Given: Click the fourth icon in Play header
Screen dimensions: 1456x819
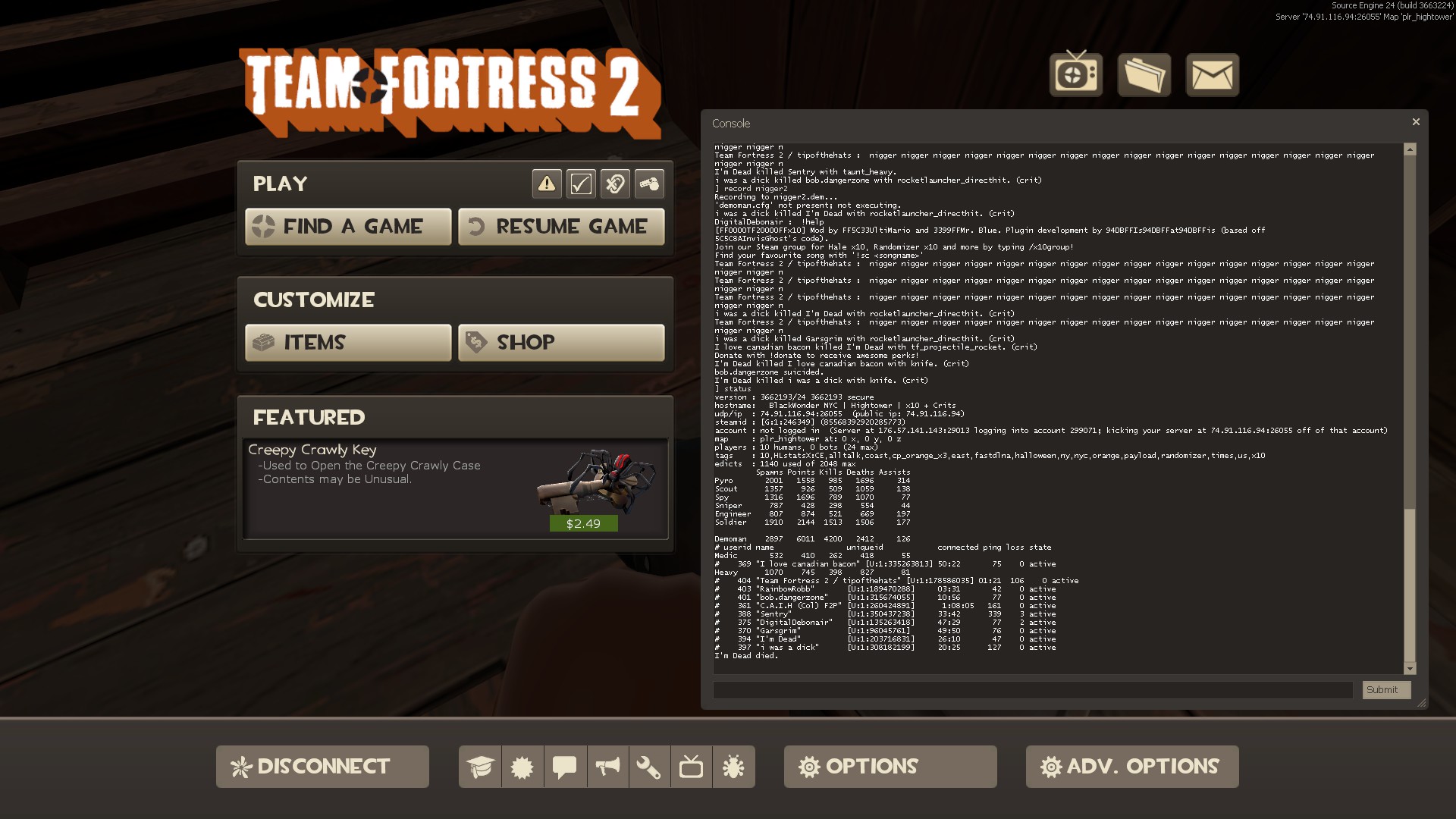Looking at the screenshot, I should coord(649,184).
